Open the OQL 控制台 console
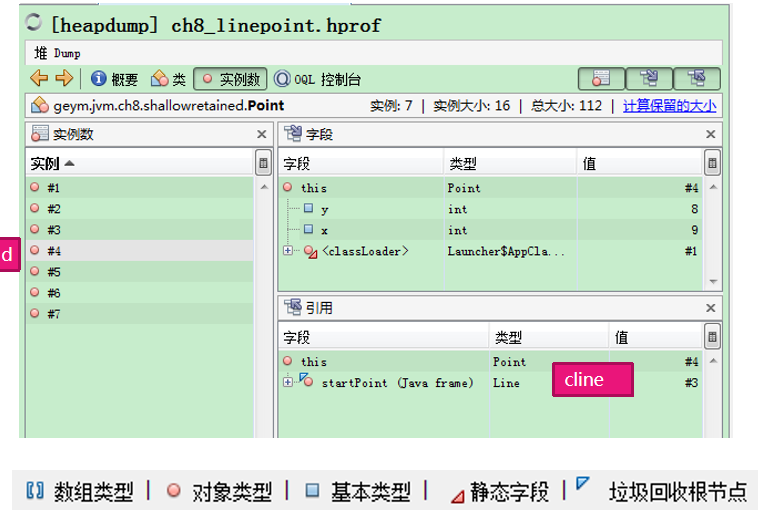The height and width of the screenshot is (517, 772). pyautogui.click(x=317, y=79)
